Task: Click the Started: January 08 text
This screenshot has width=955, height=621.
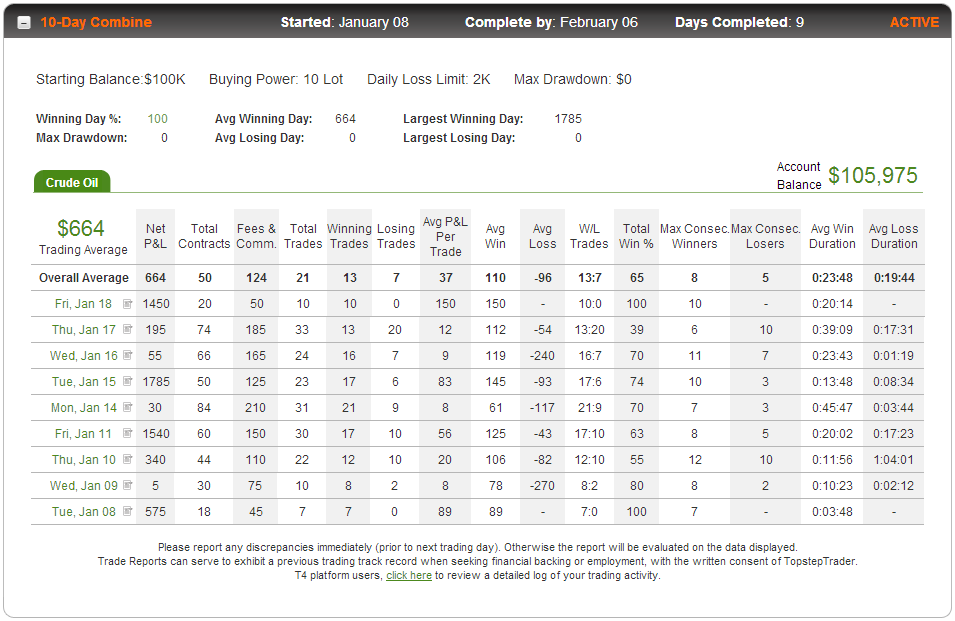Action: pos(345,23)
